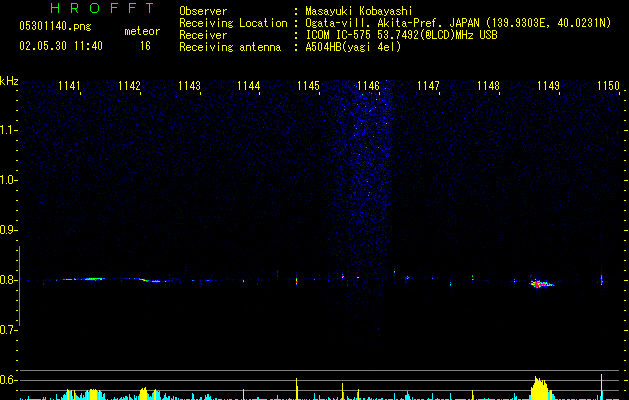The image size is (629, 400).
Task: Click the meteor count 16
Action: 145,46
